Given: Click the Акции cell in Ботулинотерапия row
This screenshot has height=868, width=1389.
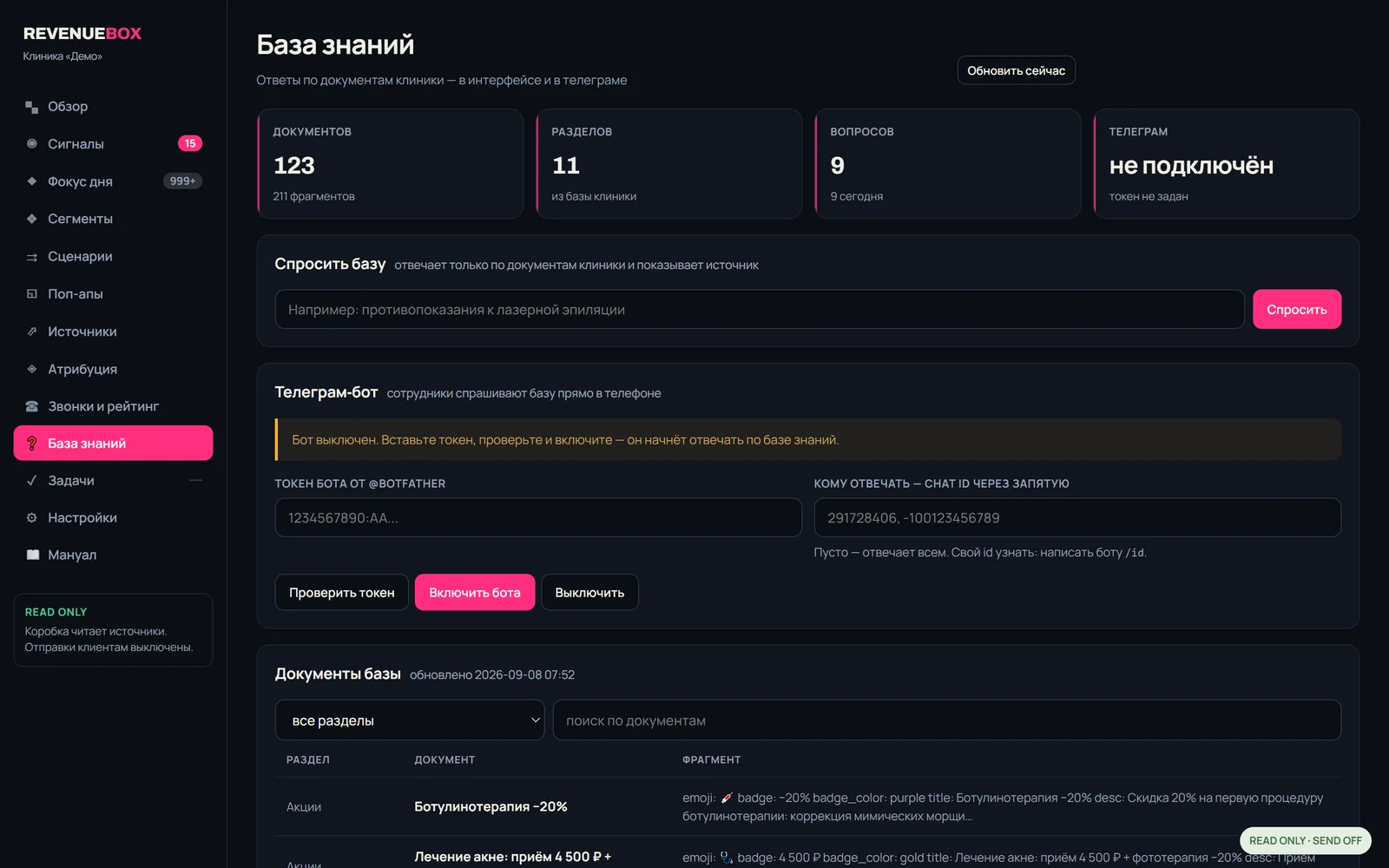Looking at the screenshot, I should click(x=304, y=807).
